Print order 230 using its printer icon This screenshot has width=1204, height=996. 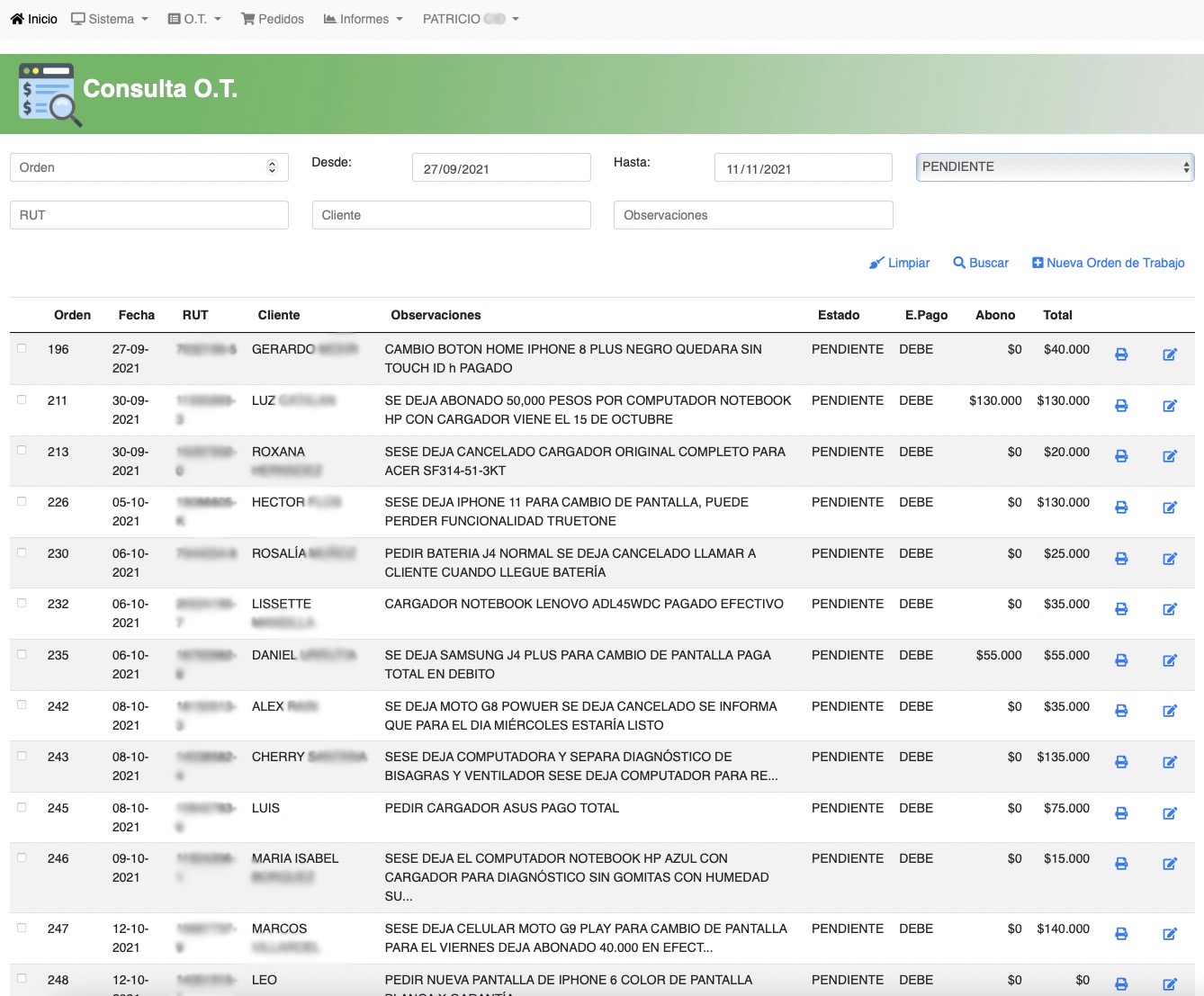click(x=1121, y=559)
